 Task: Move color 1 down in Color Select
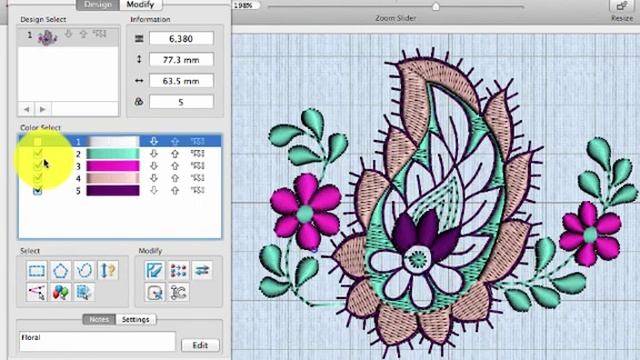coord(153,141)
